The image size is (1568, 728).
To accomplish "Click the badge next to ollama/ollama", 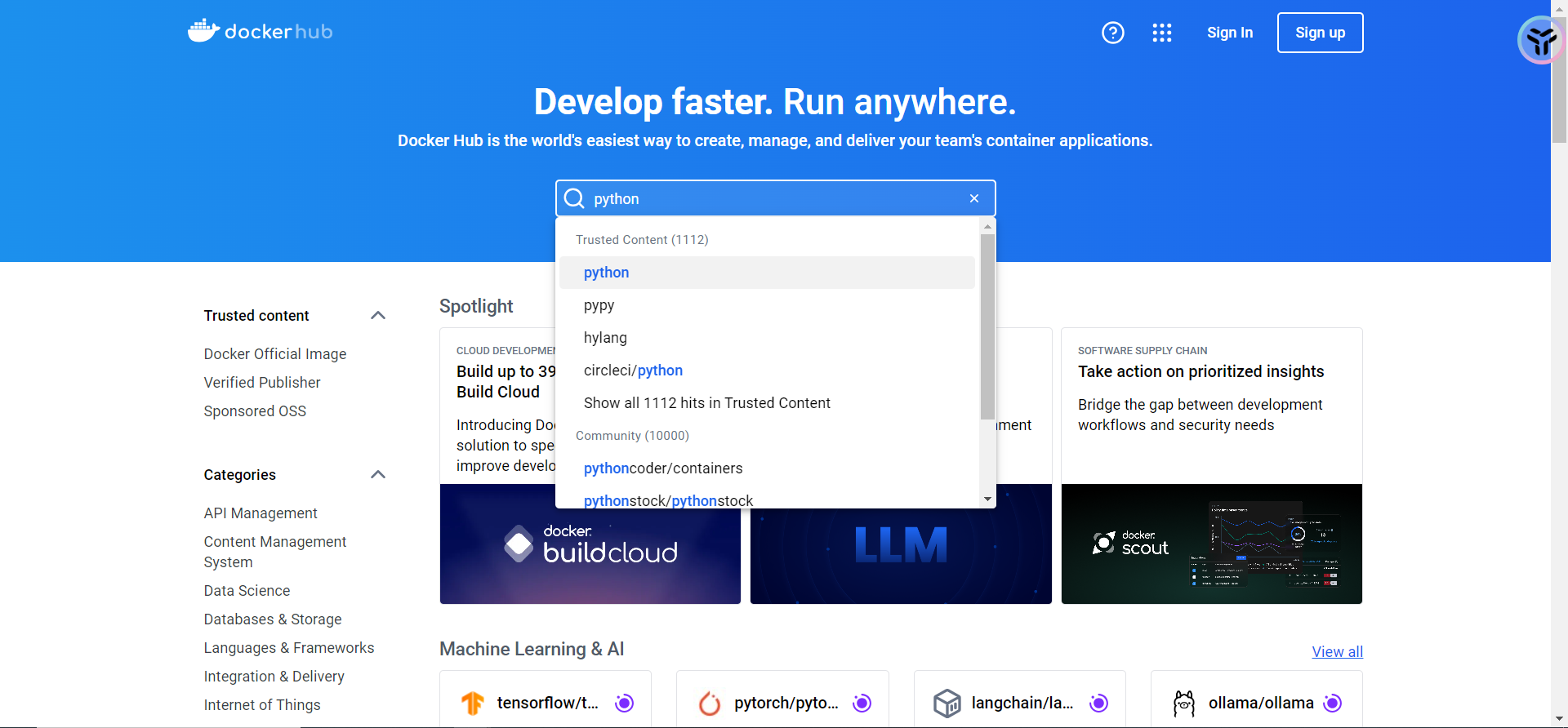I will coord(1333,703).
